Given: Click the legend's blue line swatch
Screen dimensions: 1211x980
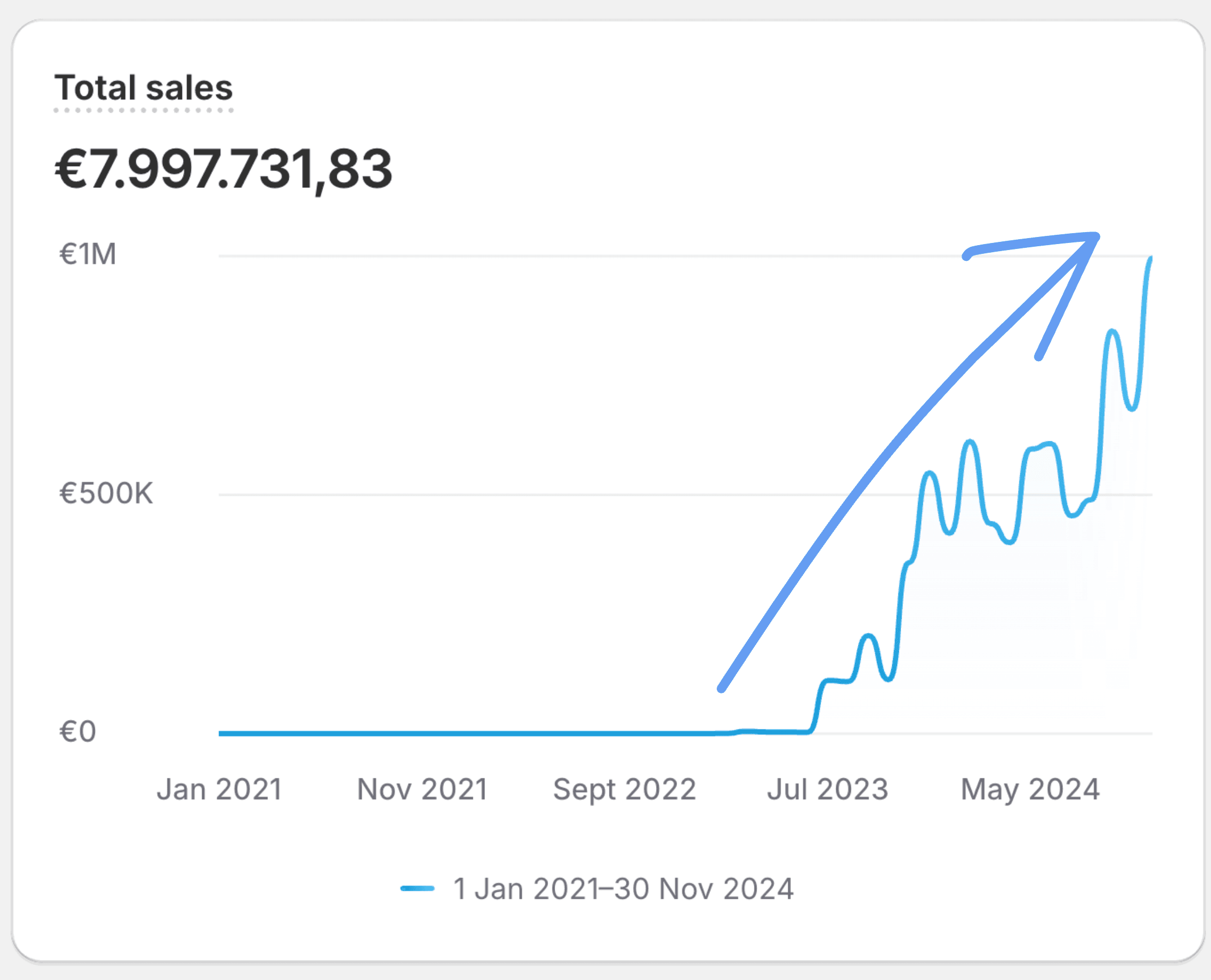Looking at the screenshot, I should [417, 888].
